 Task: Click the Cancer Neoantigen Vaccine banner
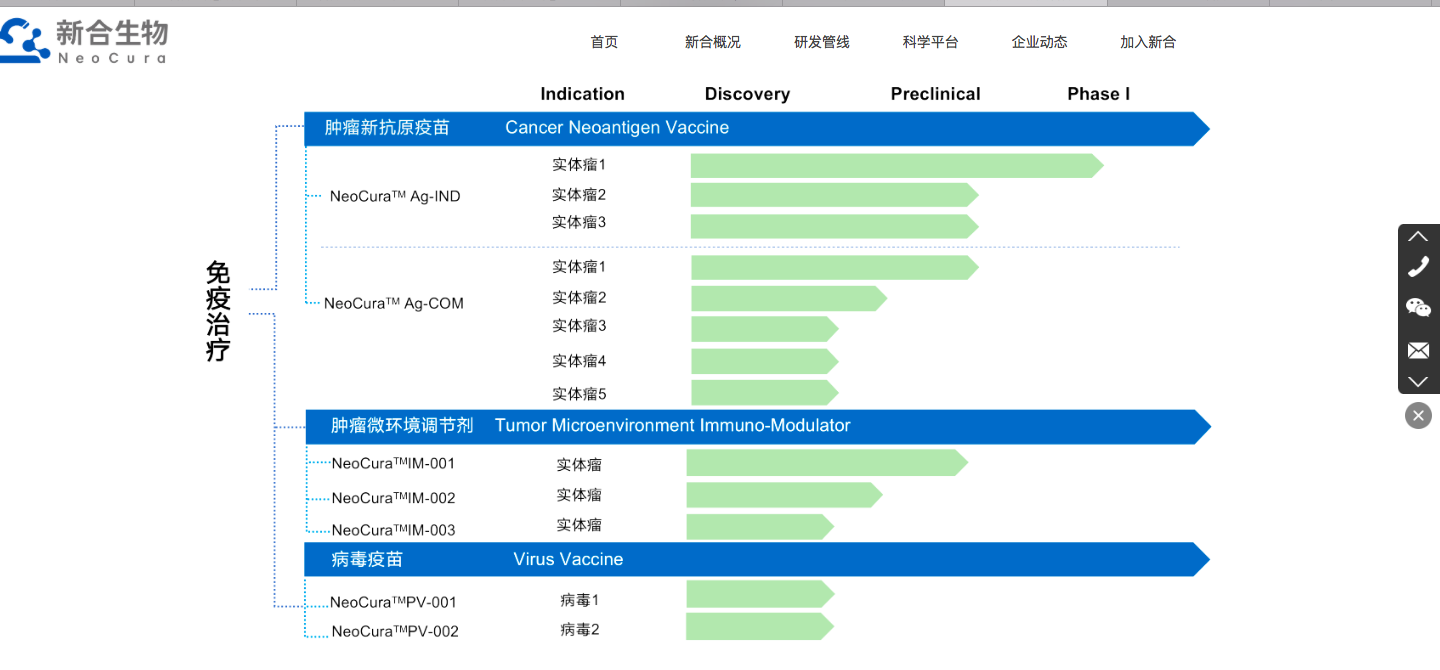point(750,128)
